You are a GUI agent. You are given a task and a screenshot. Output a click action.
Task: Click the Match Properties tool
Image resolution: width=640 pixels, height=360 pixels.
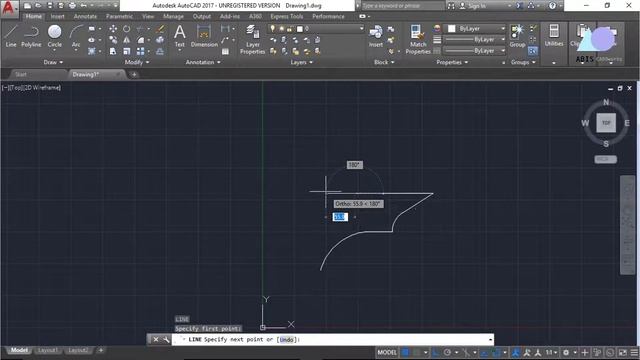point(418,39)
